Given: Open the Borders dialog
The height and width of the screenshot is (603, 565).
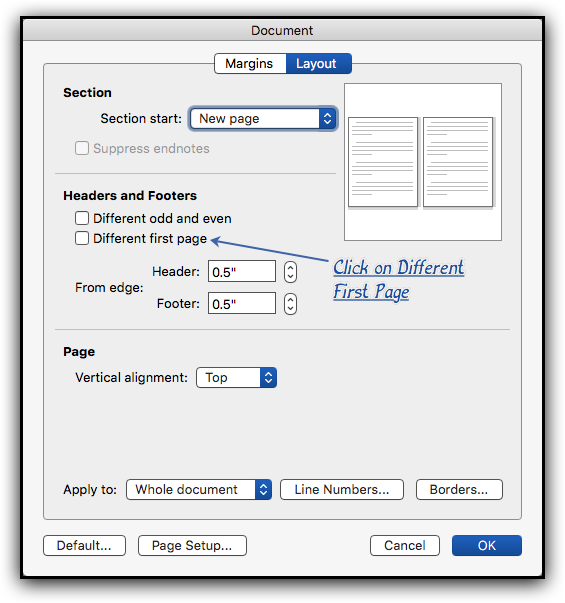Looking at the screenshot, I should [459, 490].
